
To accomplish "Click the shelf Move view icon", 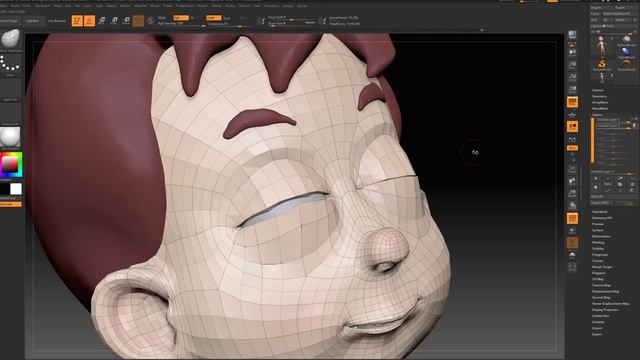I will 572,181.
